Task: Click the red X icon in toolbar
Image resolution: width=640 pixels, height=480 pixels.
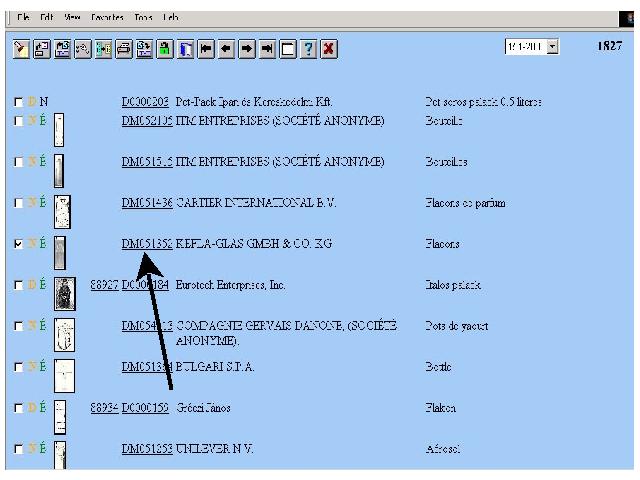Action: (x=329, y=49)
